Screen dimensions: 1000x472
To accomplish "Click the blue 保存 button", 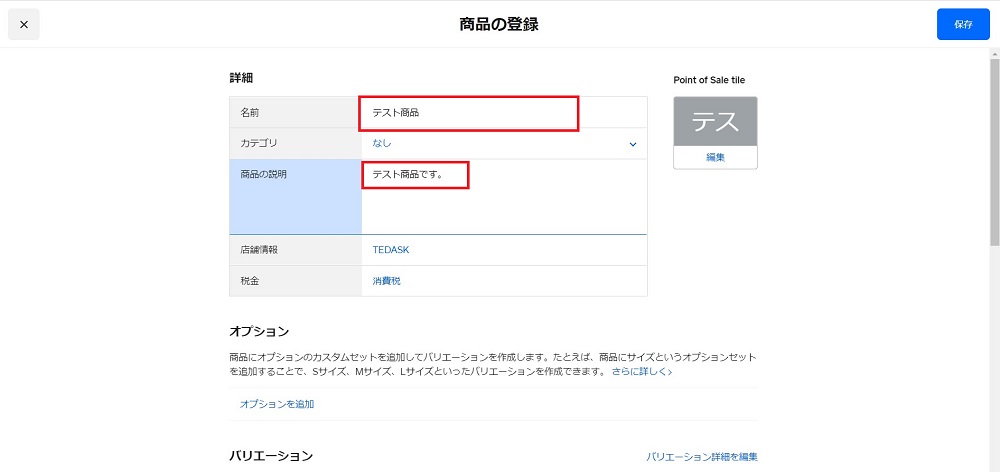I will [x=962, y=24].
